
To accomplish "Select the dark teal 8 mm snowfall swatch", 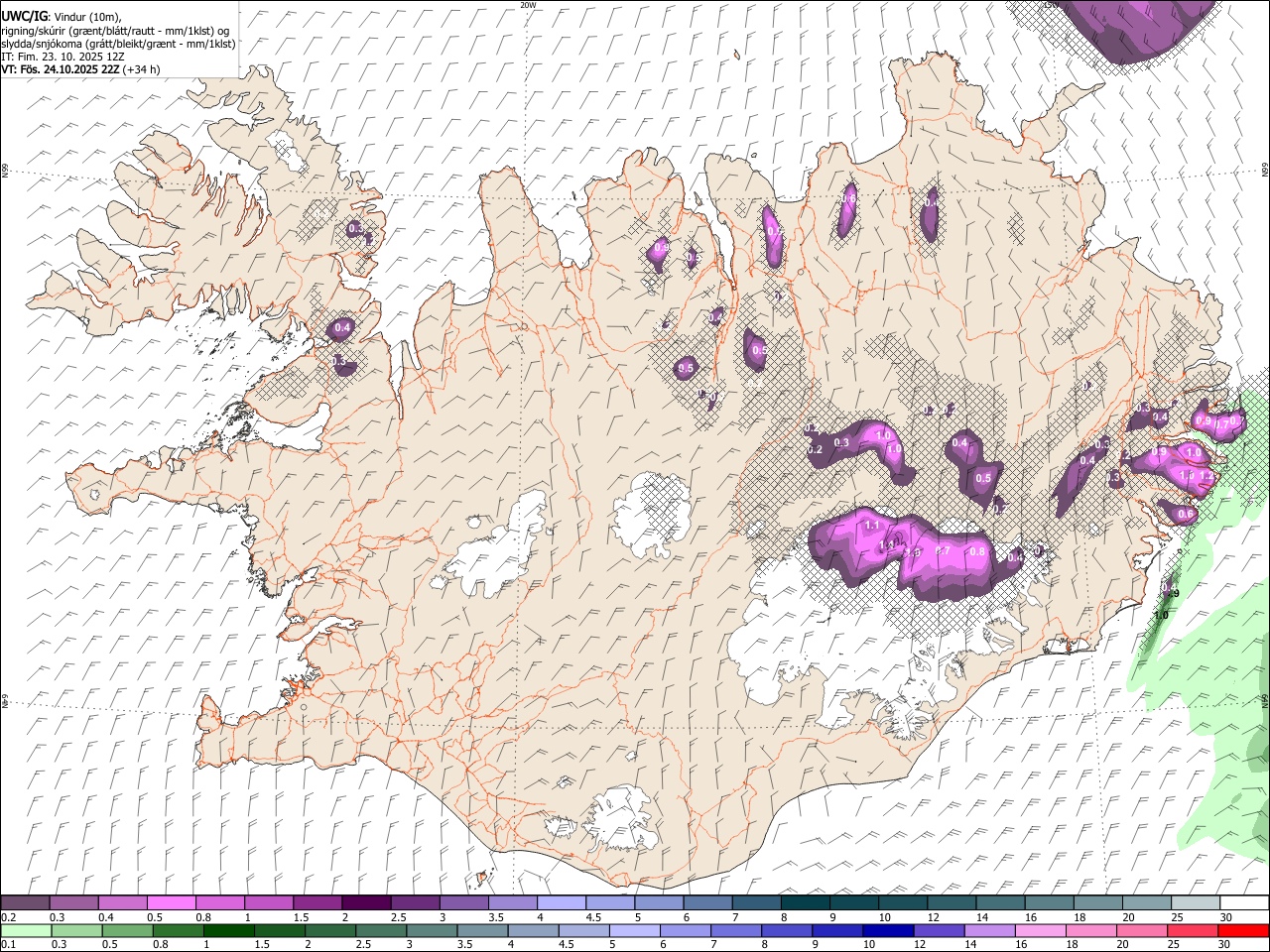I will coord(804,902).
